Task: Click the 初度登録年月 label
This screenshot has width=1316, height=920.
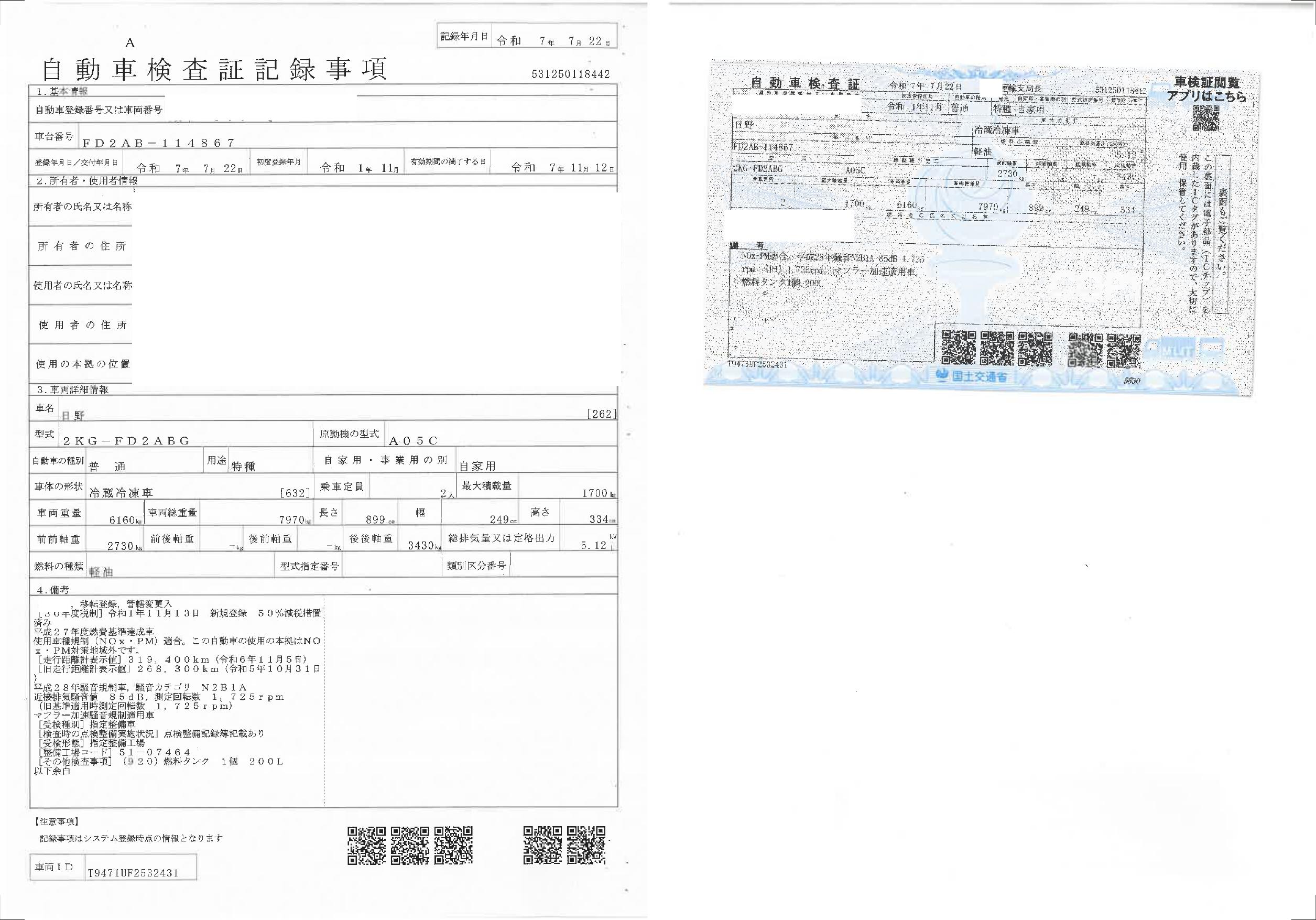Action: point(279,162)
